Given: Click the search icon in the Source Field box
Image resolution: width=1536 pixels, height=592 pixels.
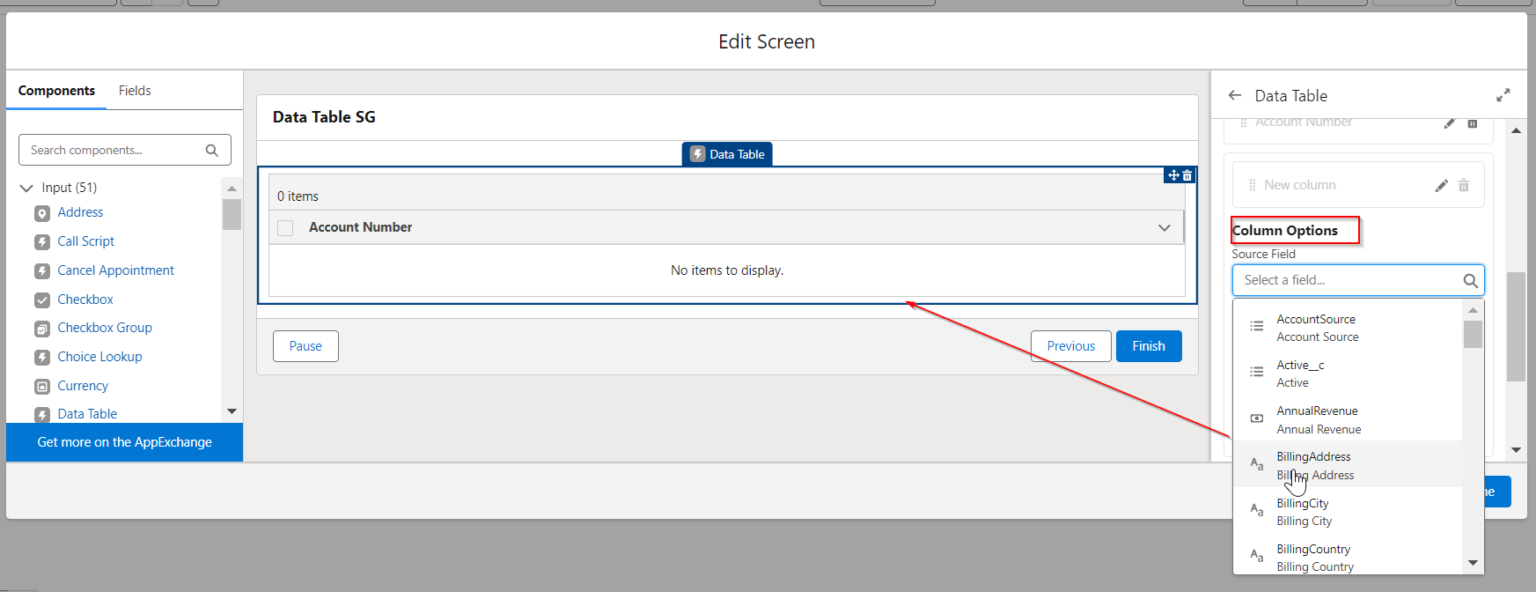Looking at the screenshot, I should point(1470,280).
